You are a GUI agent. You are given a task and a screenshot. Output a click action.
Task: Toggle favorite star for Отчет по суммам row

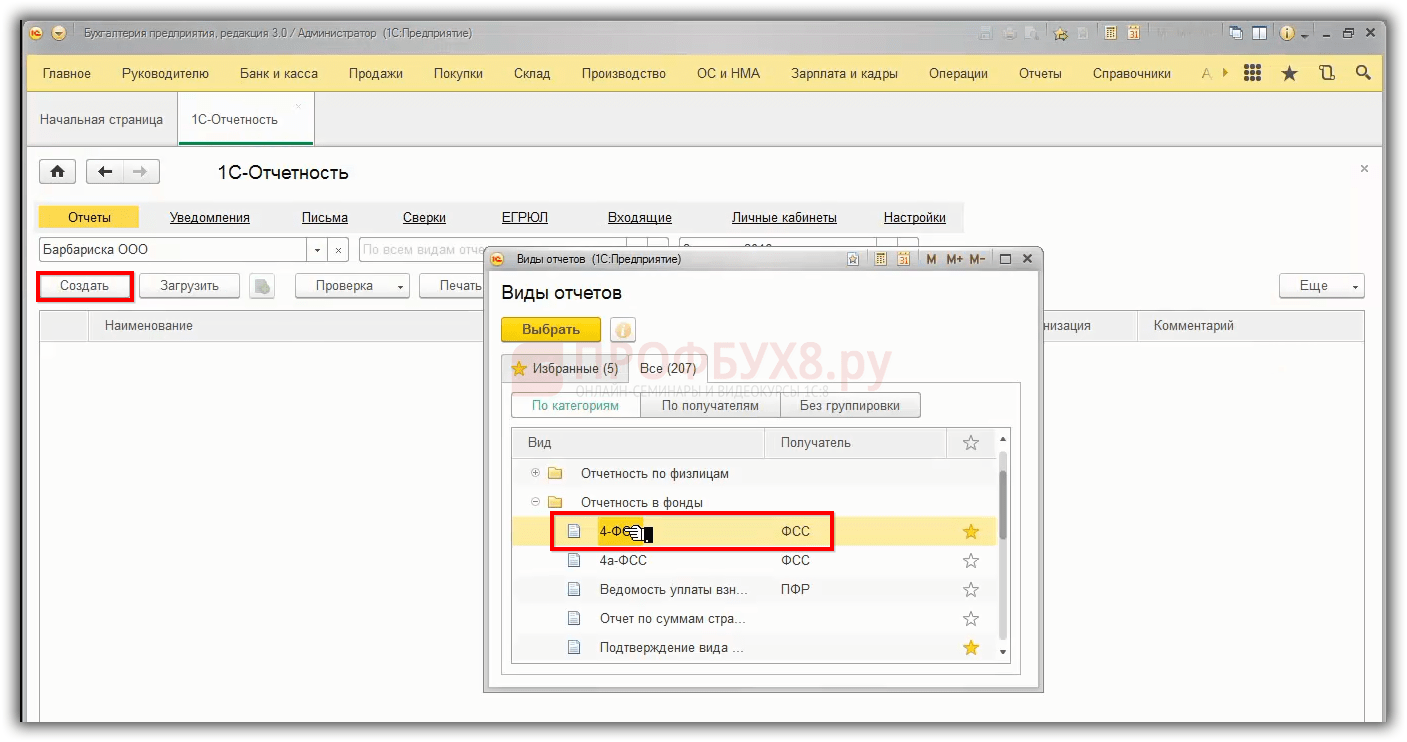(x=970, y=619)
